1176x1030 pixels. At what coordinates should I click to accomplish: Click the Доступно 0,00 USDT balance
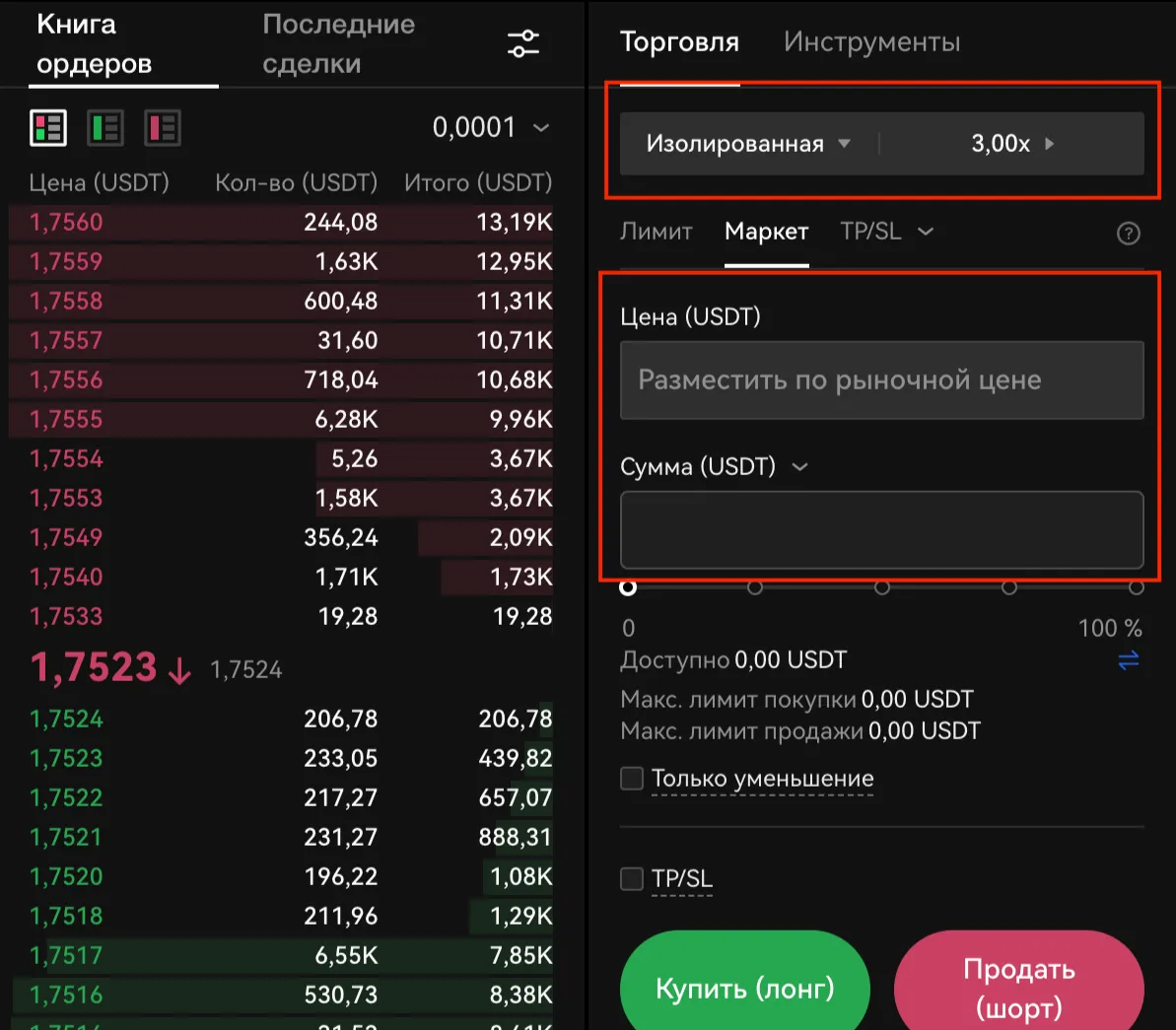pyautogui.click(x=732, y=660)
